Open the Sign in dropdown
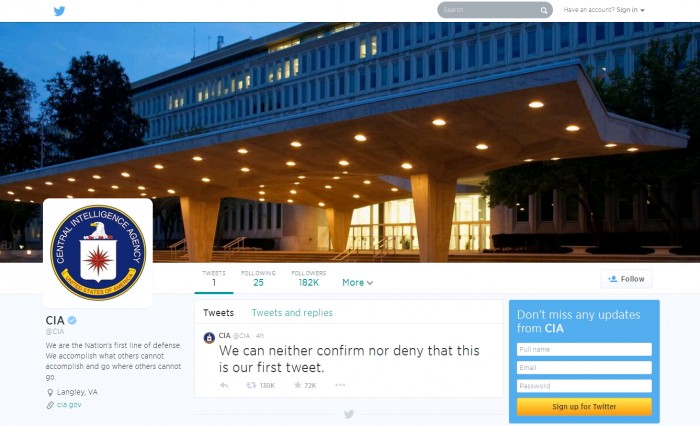Screen dimensions: 700x426 (604, 10)
